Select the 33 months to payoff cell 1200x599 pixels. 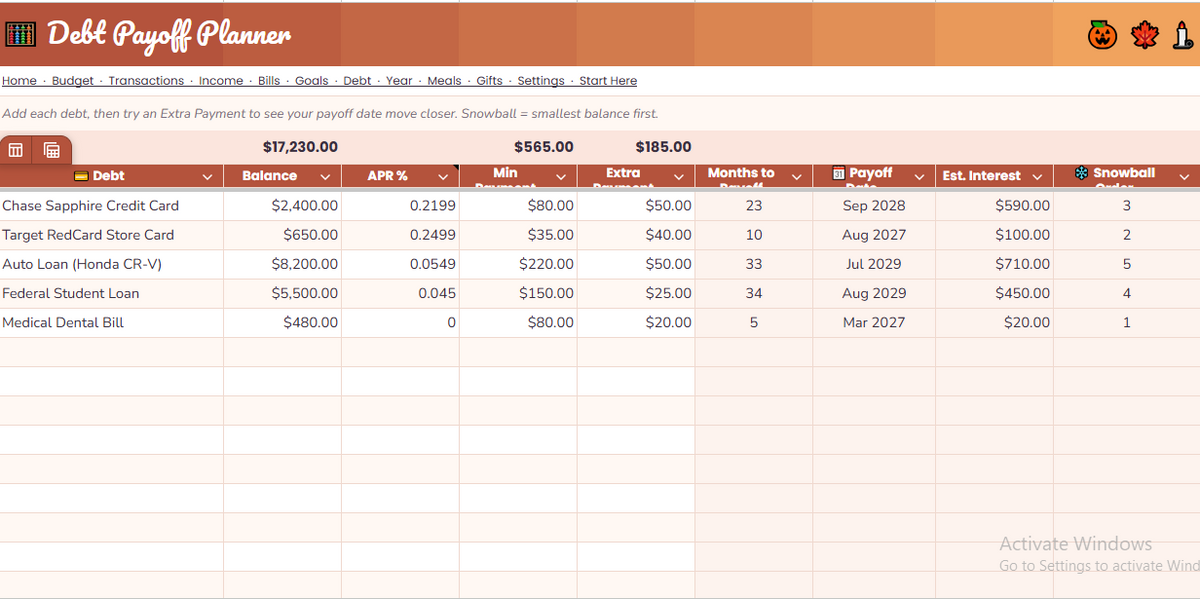click(754, 264)
